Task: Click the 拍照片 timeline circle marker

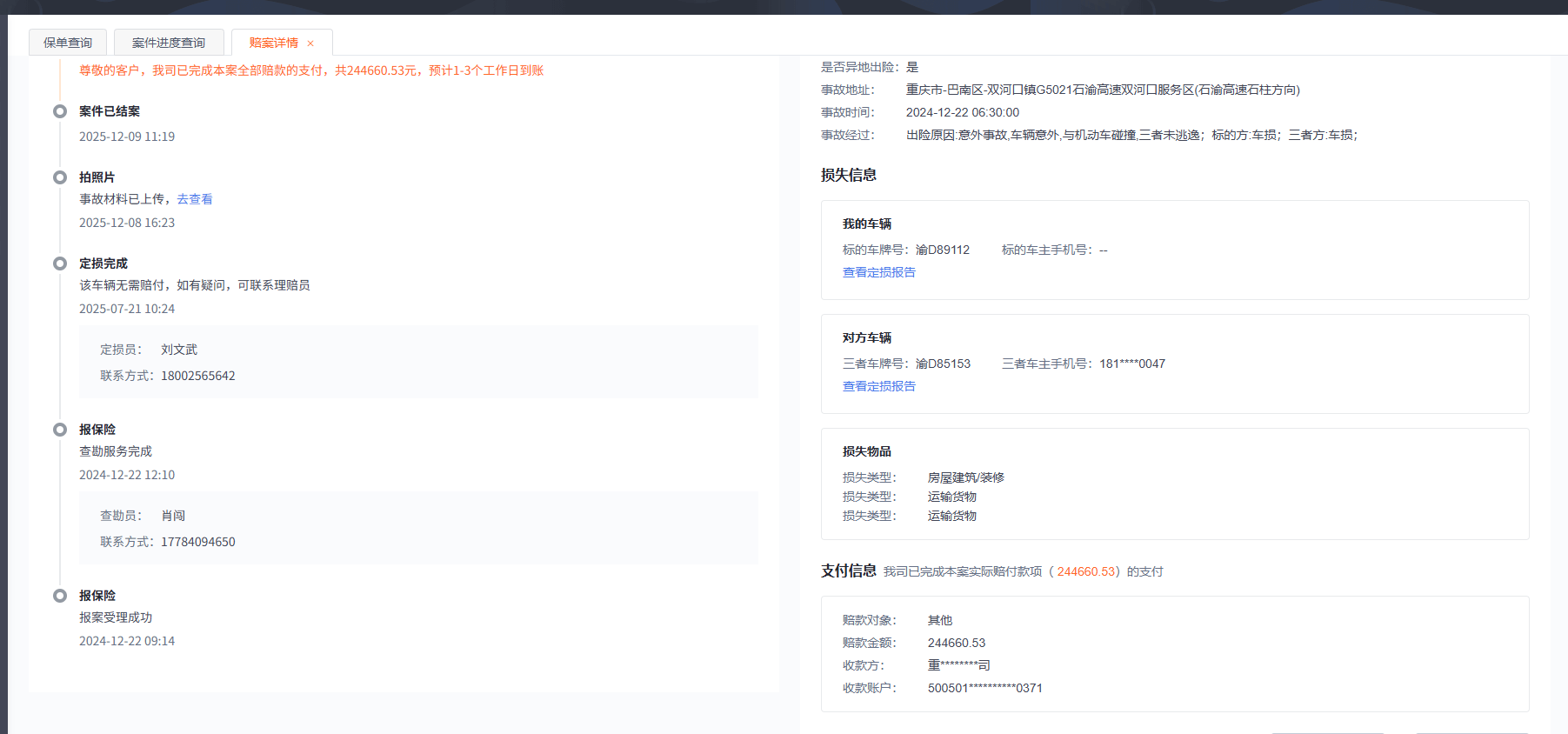Action: [60, 177]
